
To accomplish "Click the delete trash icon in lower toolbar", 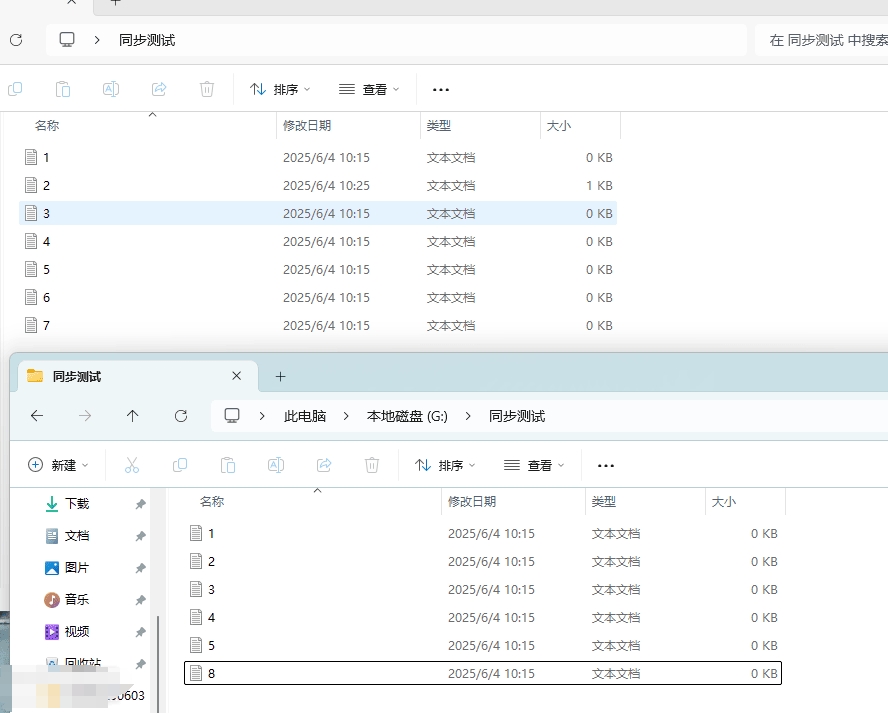I will point(372,465).
